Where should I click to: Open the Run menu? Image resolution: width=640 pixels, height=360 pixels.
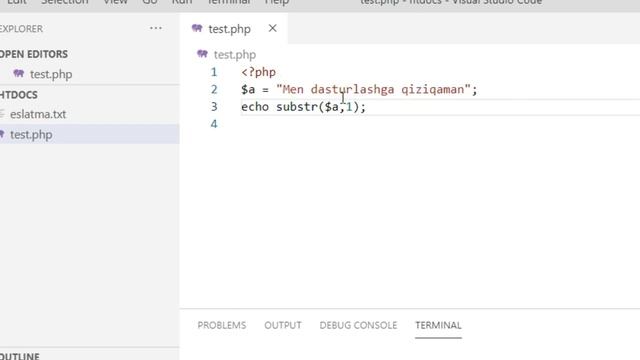pos(182,2)
